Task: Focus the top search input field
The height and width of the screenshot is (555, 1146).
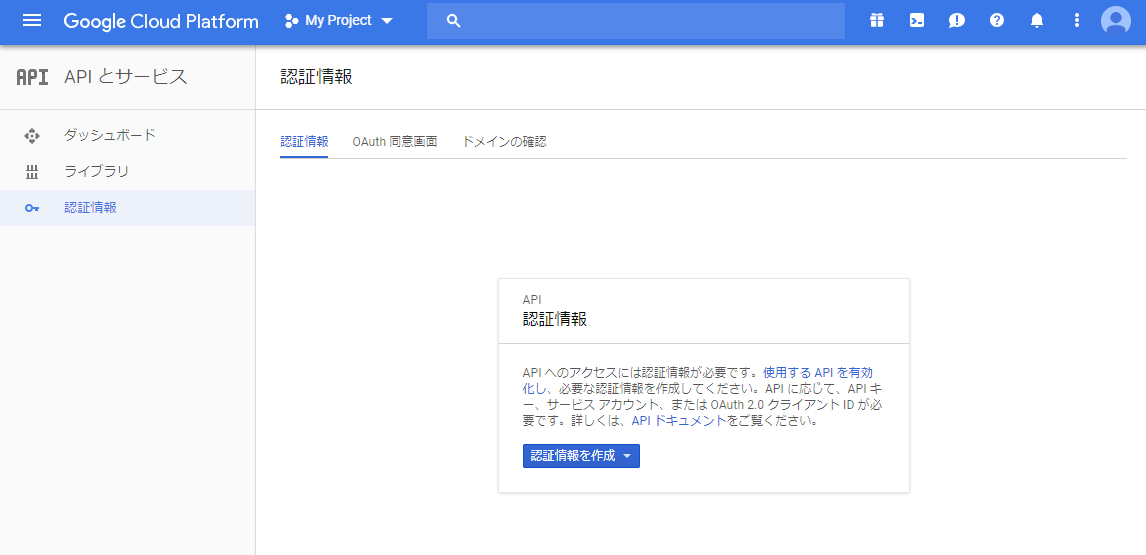Action: (x=636, y=20)
